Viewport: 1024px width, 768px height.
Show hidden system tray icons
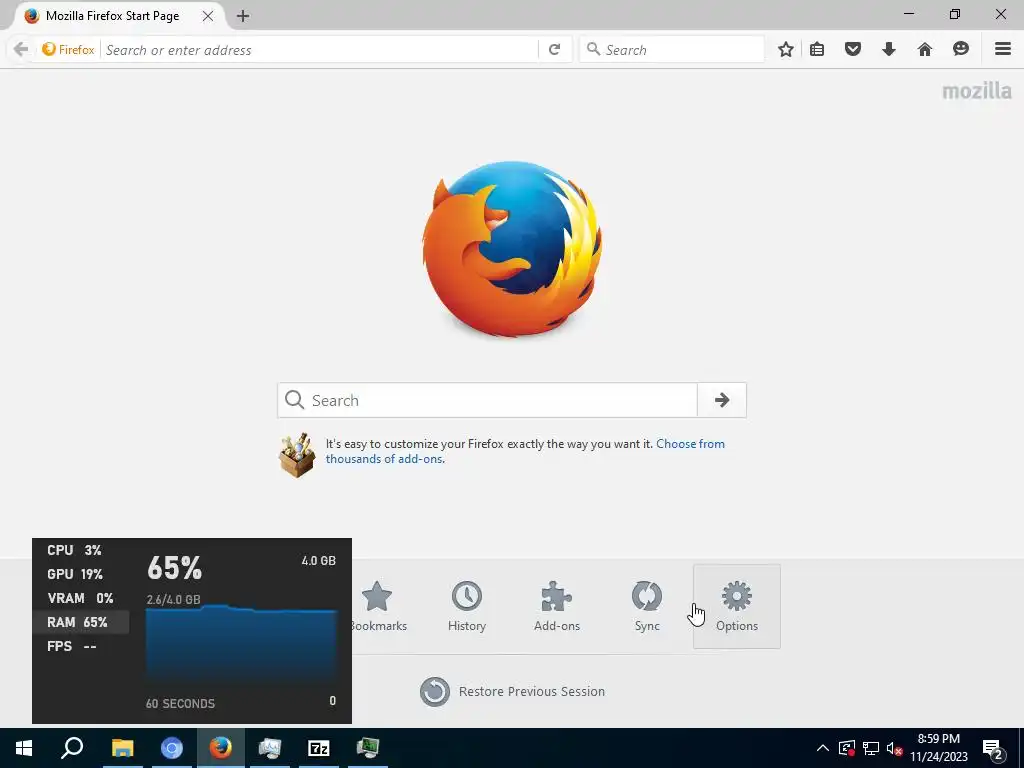(823, 748)
